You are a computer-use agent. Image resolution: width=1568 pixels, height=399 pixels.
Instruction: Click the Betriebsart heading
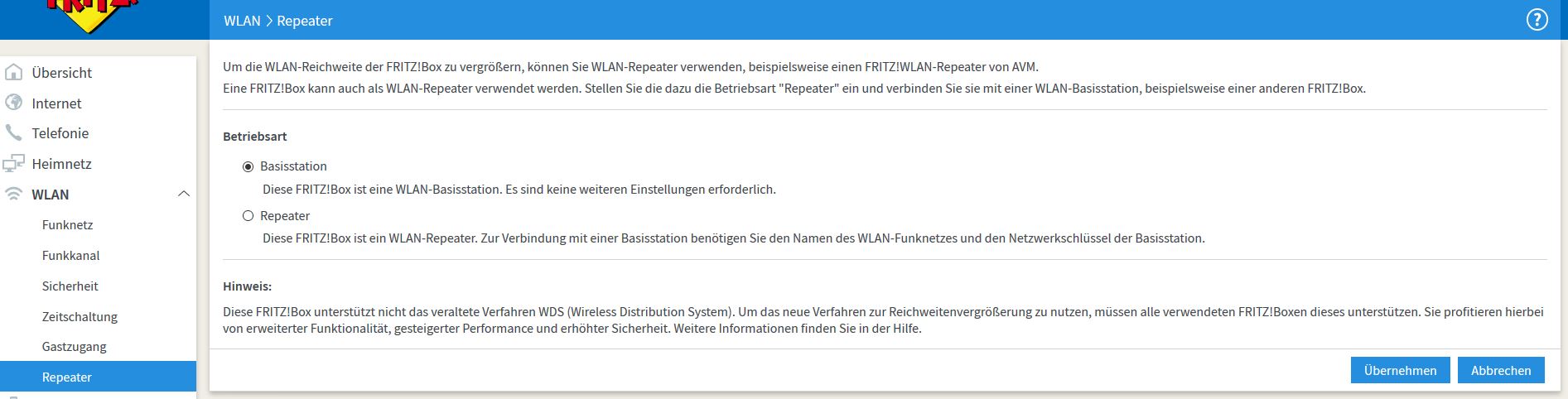coord(255,136)
